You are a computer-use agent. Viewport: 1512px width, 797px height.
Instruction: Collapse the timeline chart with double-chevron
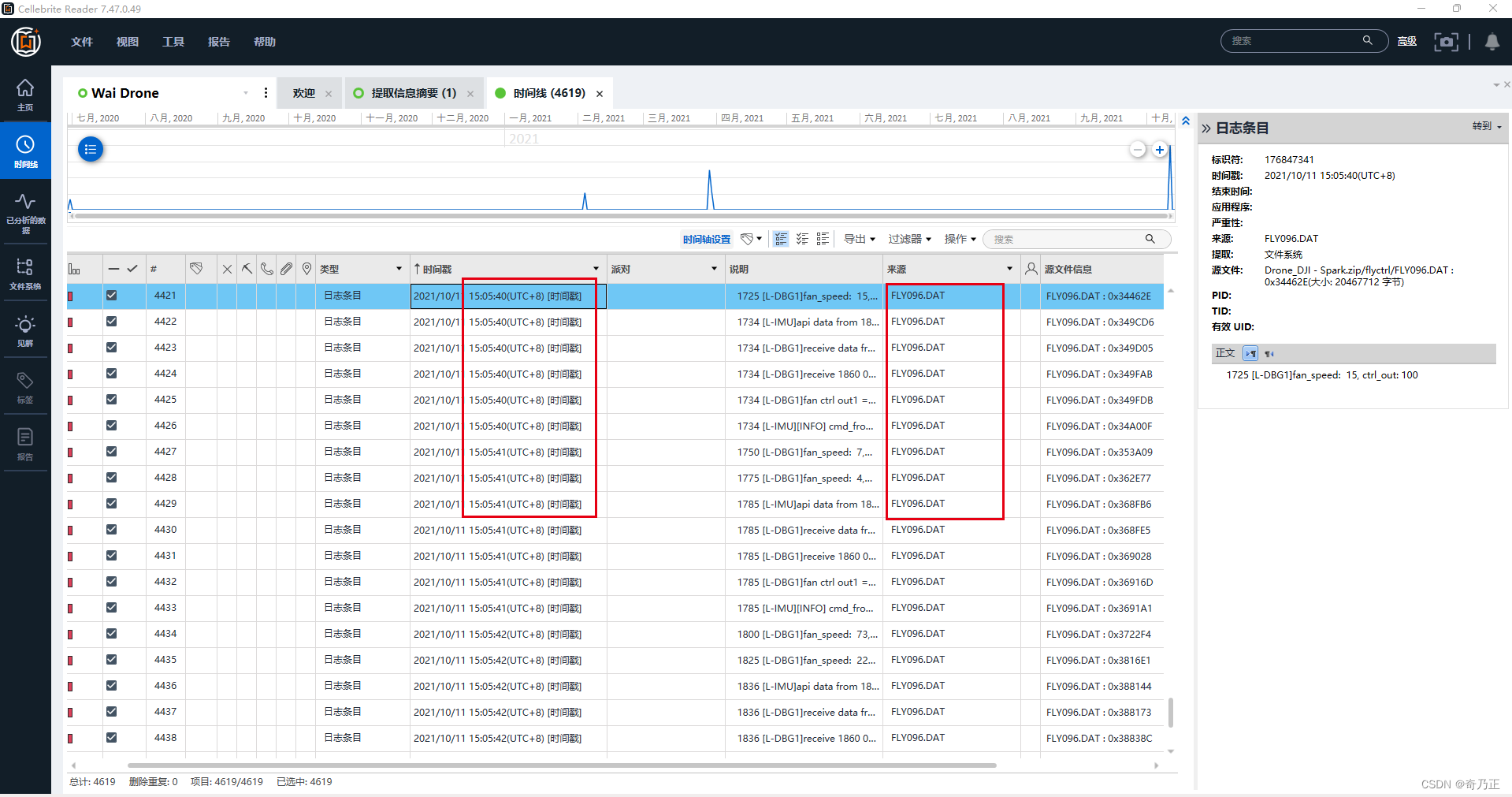(x=1186, y=121)
